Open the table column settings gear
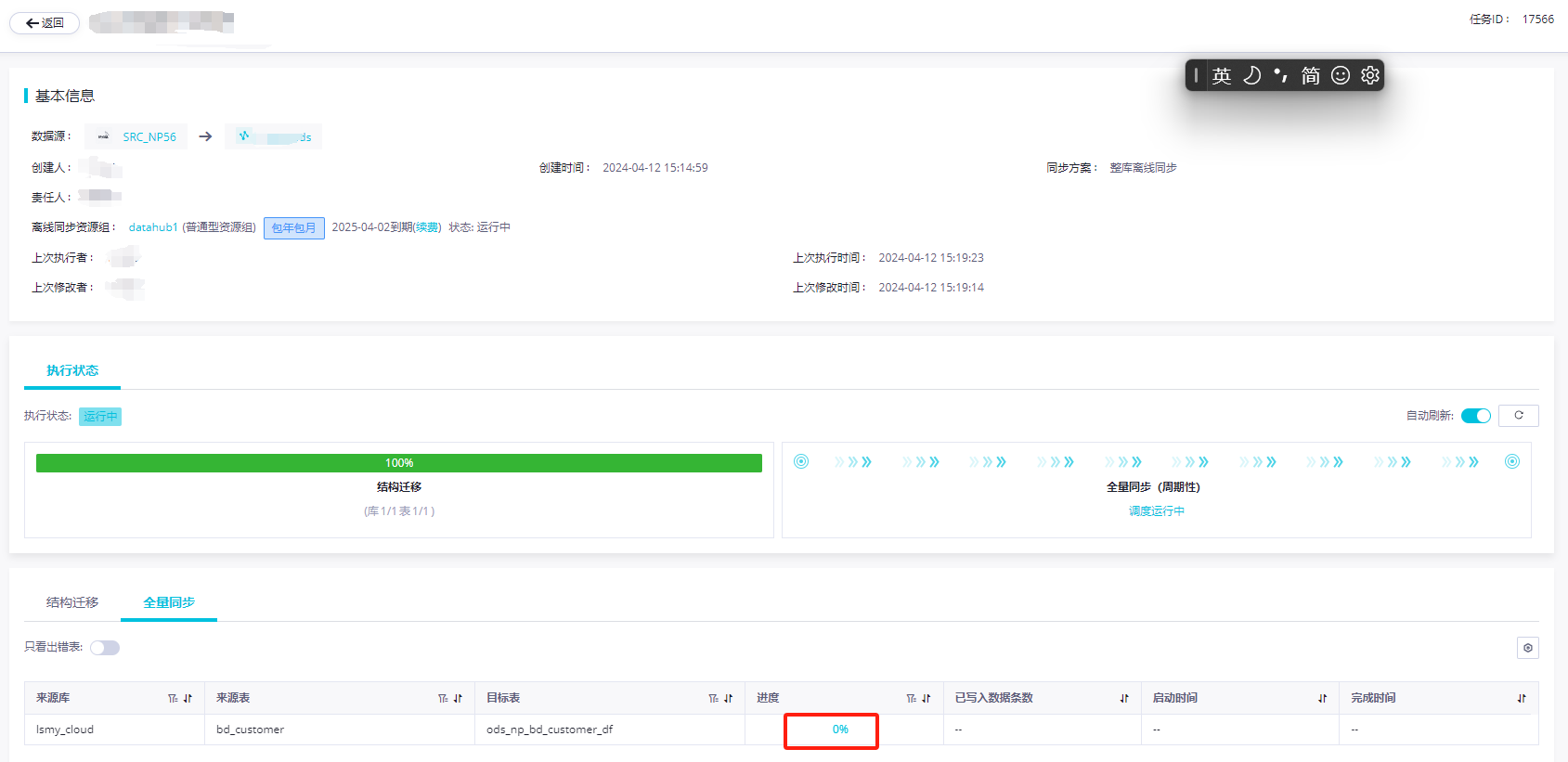 coord(1528,648)
